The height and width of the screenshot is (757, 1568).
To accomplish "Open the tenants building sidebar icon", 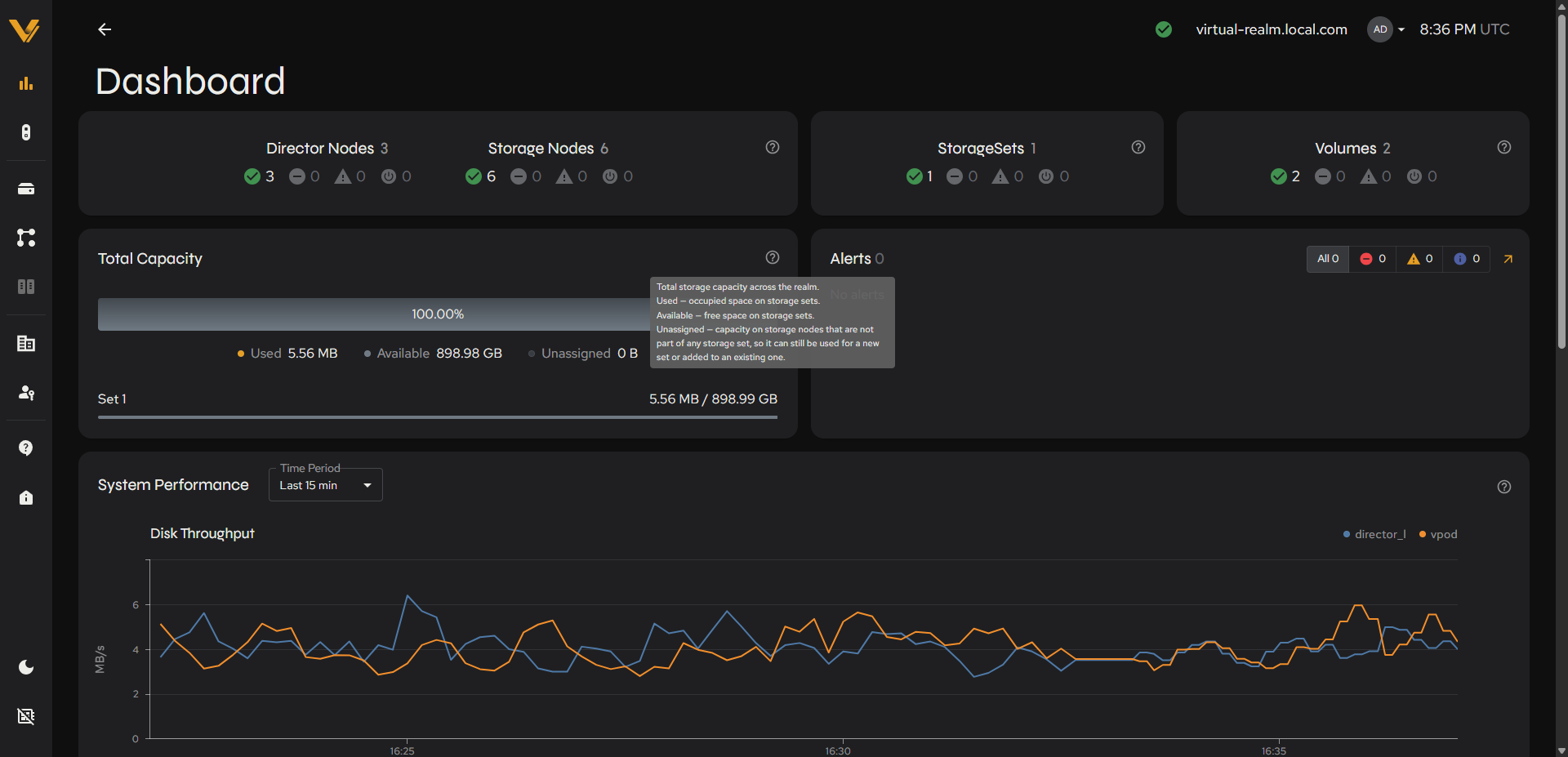I will 26,343.
